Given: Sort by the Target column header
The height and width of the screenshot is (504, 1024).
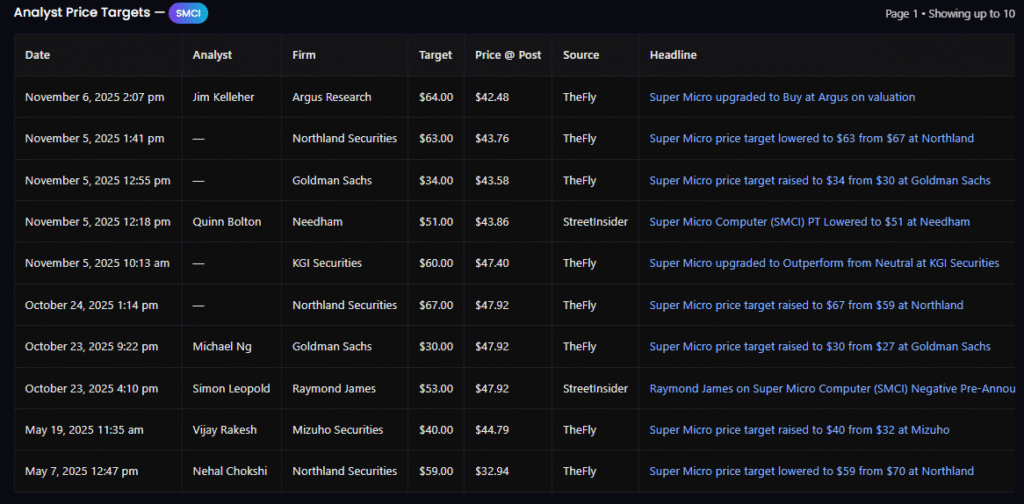Looking at the screenshot, I should coord(436,55).
